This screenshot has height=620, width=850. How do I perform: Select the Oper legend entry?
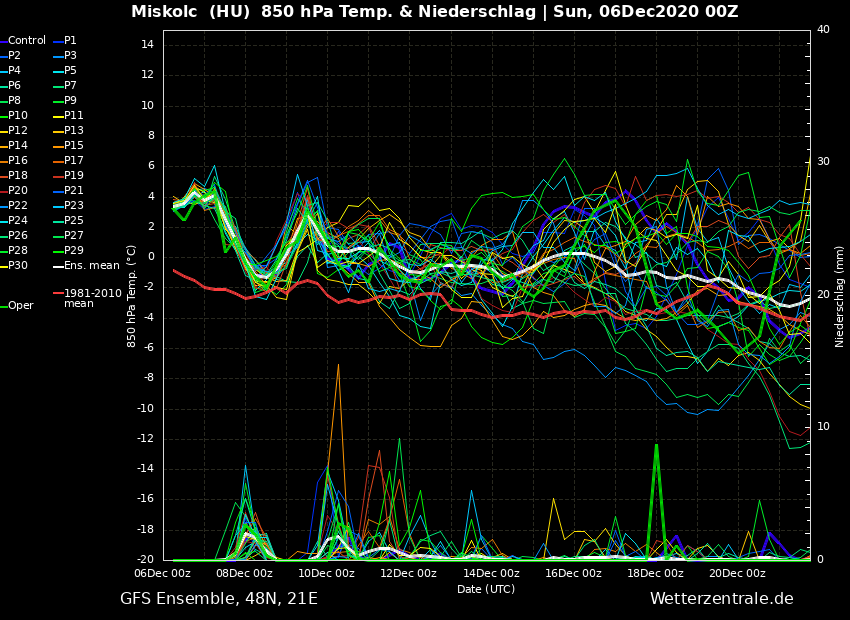pos(21,306)
